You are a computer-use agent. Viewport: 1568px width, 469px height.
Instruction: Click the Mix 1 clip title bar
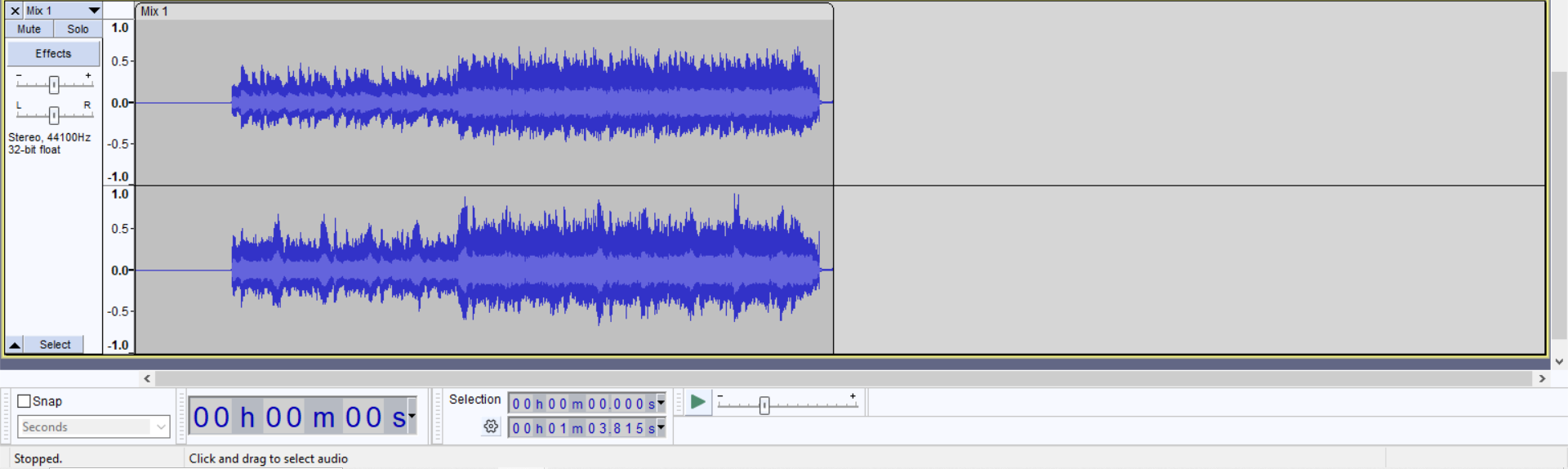click(x=483, y=11)
